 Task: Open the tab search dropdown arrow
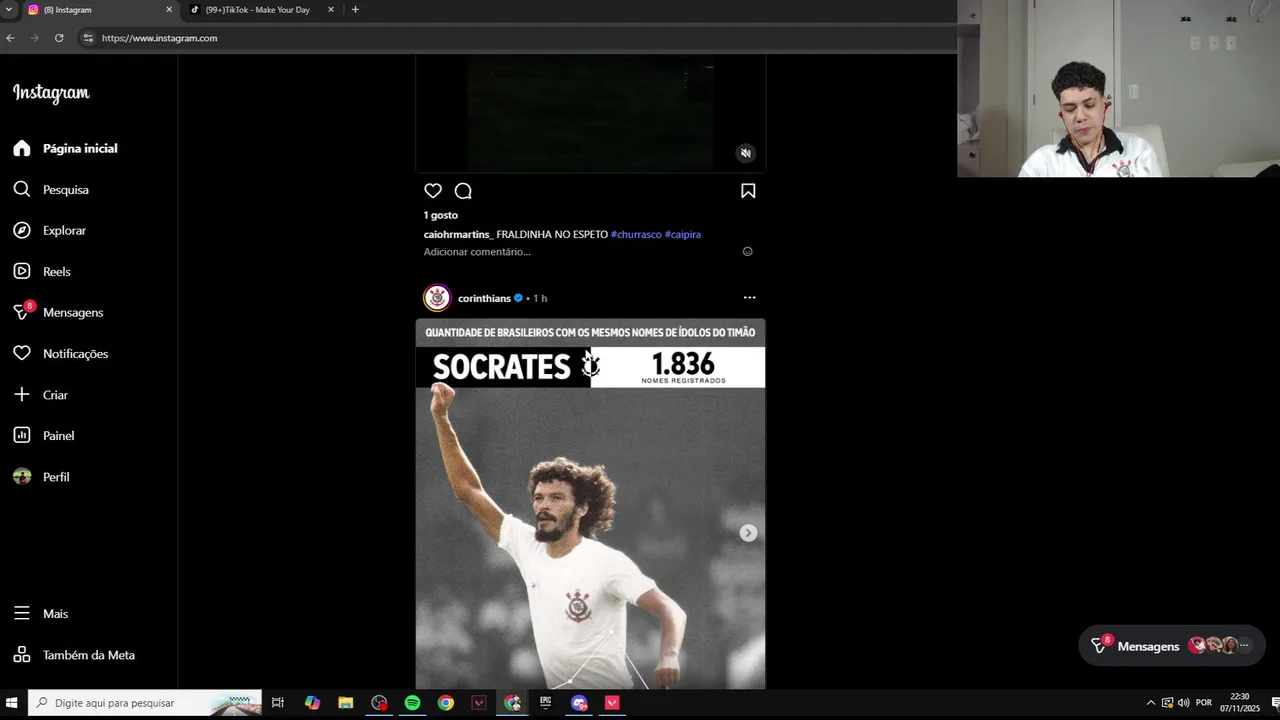coord(8,10)
